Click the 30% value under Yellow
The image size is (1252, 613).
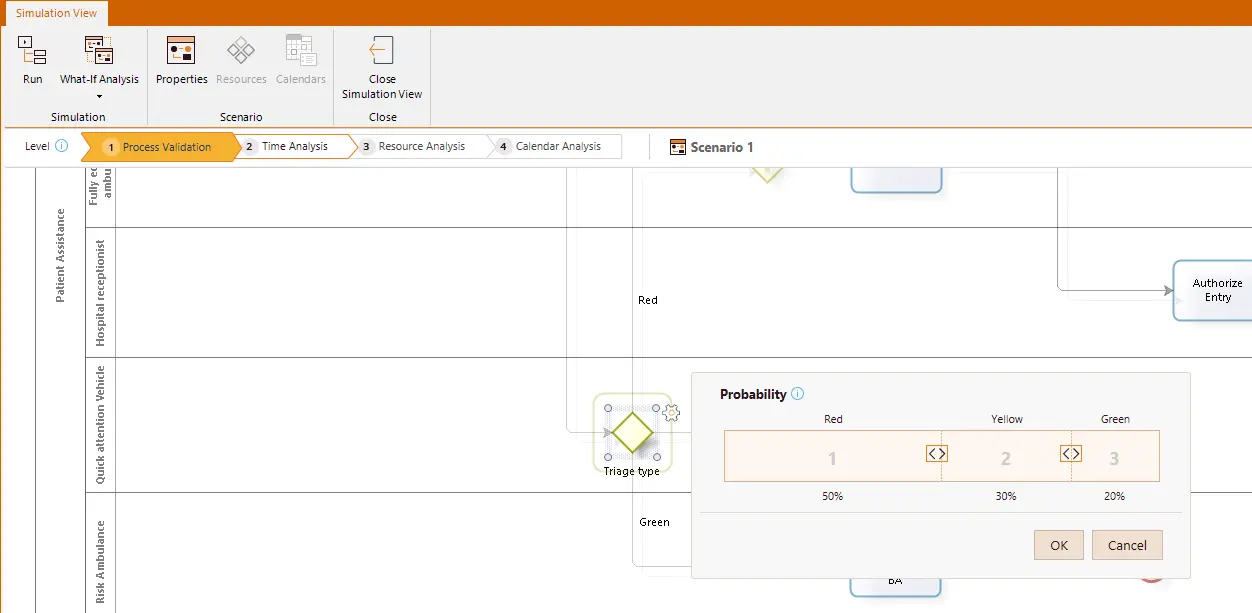pos(1006,496)
